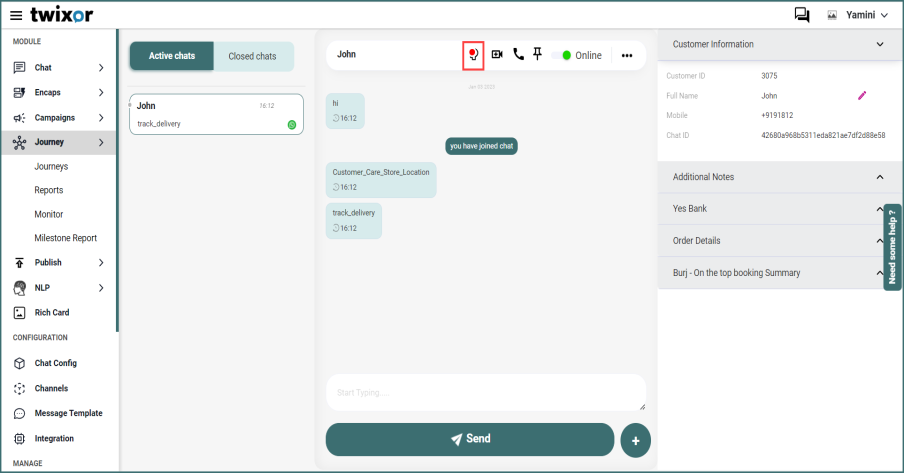This screenshot has width=904, height=473.
Task: Click in the Start Typing message field
Action: pos(485,392)
